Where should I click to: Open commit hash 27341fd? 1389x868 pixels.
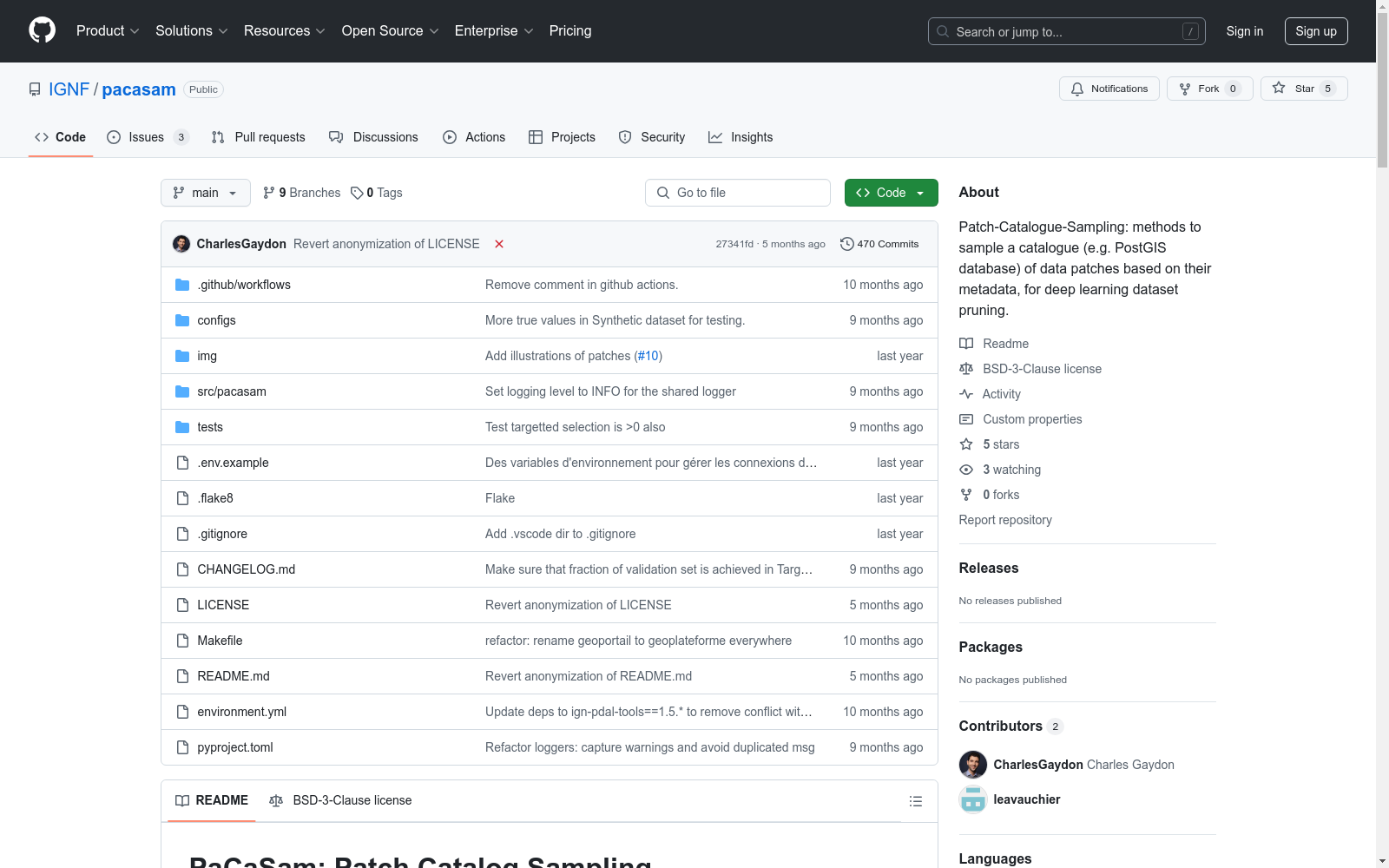734,244
